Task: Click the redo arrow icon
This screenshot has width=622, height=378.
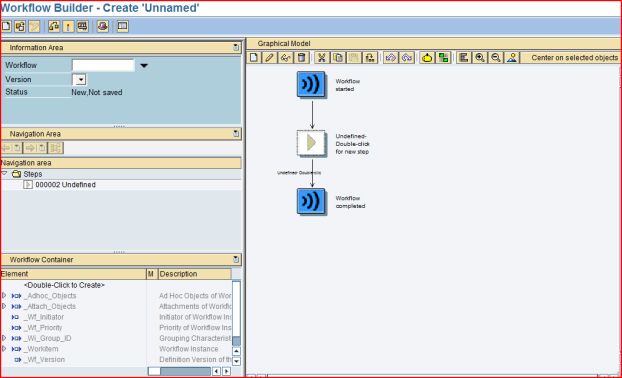Action: click(x=407, y=58)
